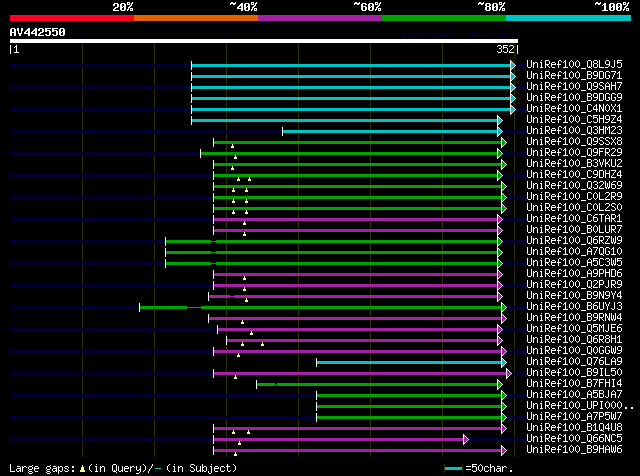Click the UniRef100_B9DGG9 label

[x=574, y=98]
